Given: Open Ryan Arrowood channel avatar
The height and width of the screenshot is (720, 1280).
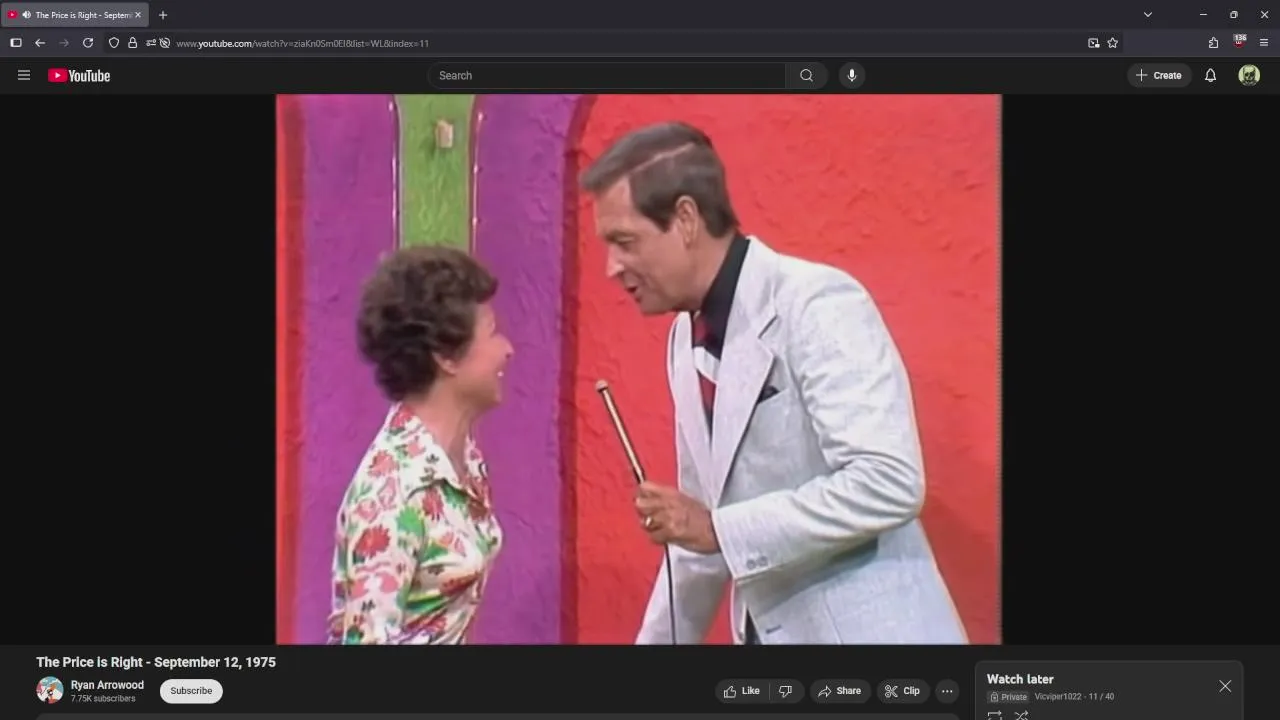Looking at the screenshot, I should 50,690.
